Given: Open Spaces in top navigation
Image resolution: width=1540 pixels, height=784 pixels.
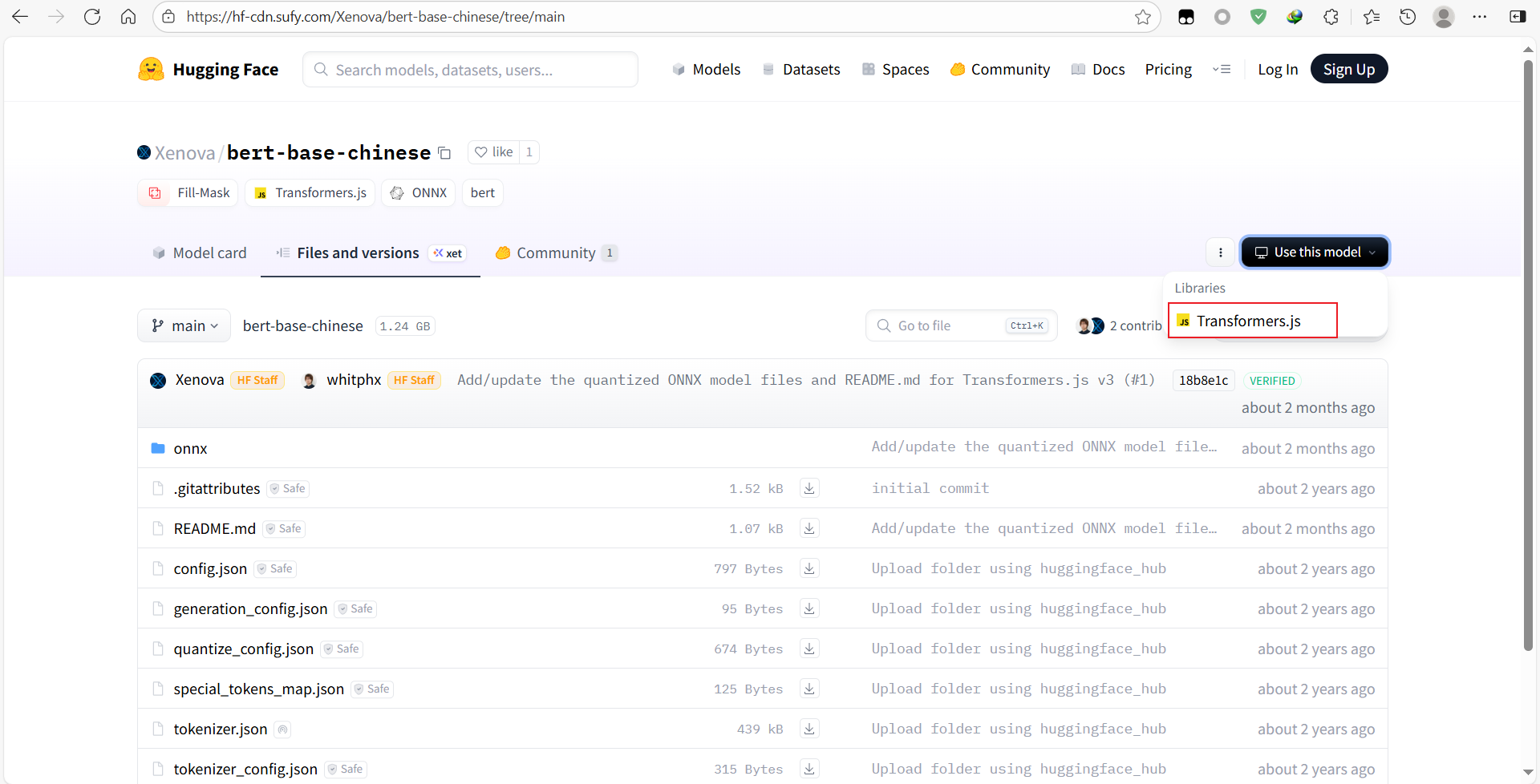Looking at the screenshot, I should coord(895,70).
